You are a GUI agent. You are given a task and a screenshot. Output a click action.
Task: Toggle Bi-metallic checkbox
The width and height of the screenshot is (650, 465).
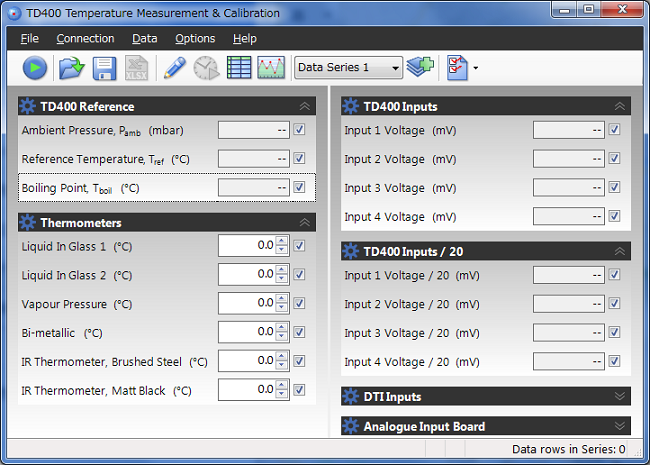pyautogui.click(x=299, y=332)
